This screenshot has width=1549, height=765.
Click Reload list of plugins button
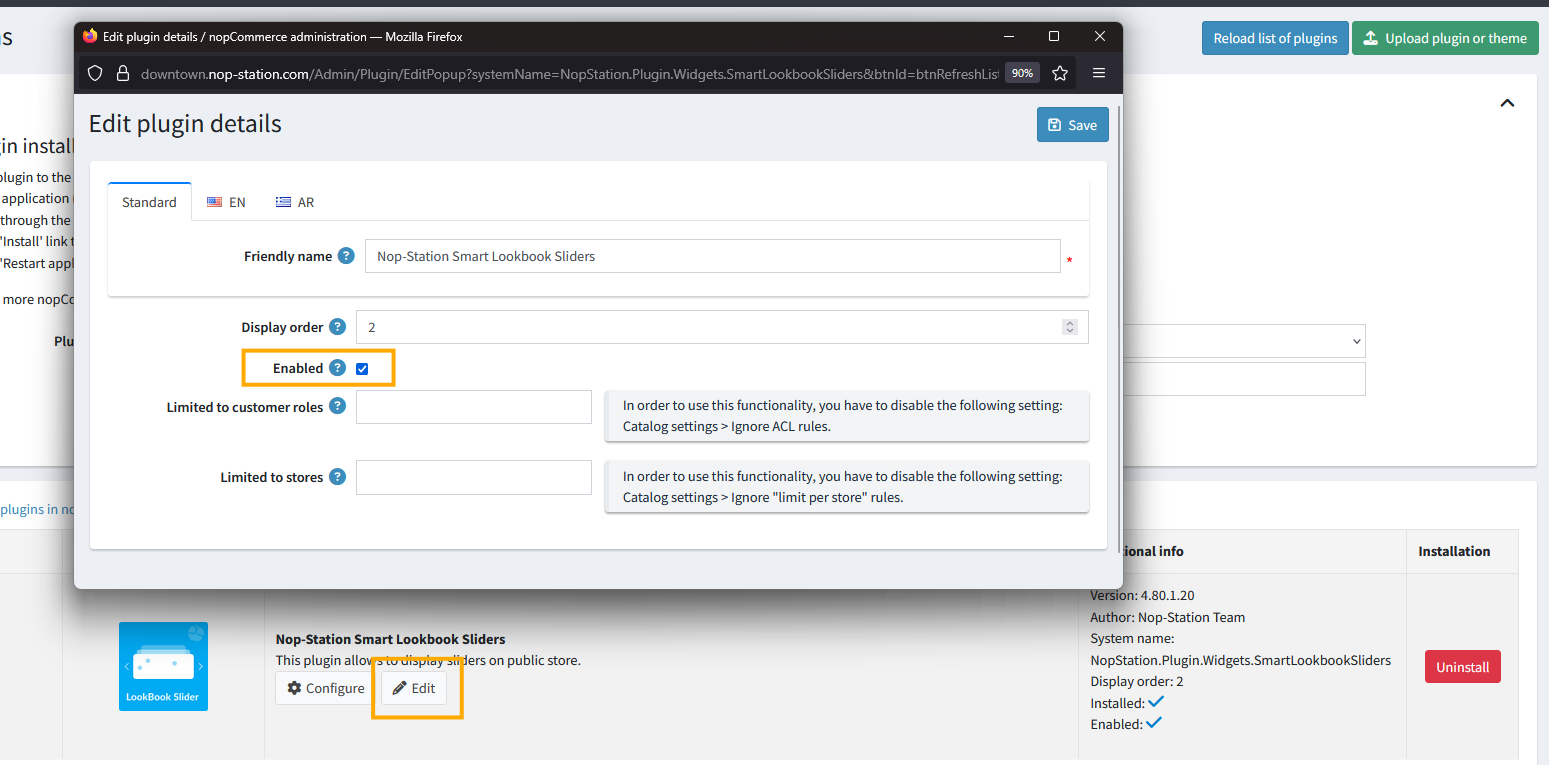1275,38
